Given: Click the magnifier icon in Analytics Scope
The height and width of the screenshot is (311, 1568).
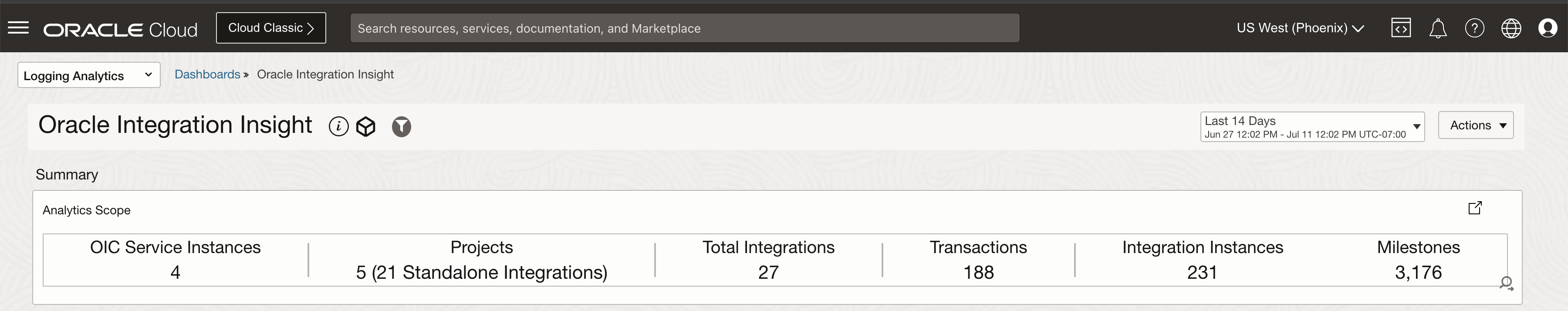Looking at the screenshot, I should [1506, 283].
